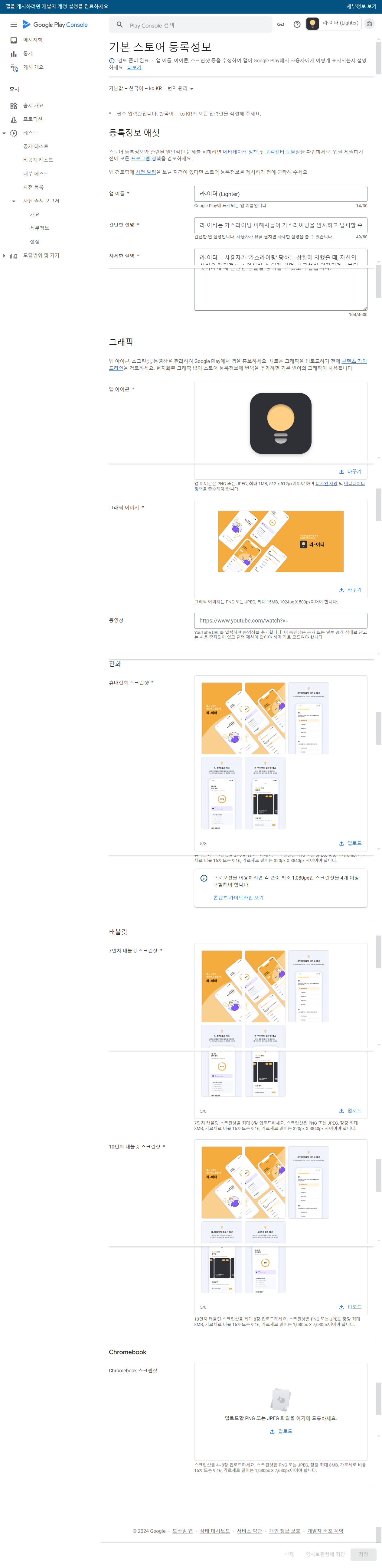Image resolution: width=382 pixels, height=1568 pixels.
Task: Click the lightbulb app icon preview
Action: point(281,424)
